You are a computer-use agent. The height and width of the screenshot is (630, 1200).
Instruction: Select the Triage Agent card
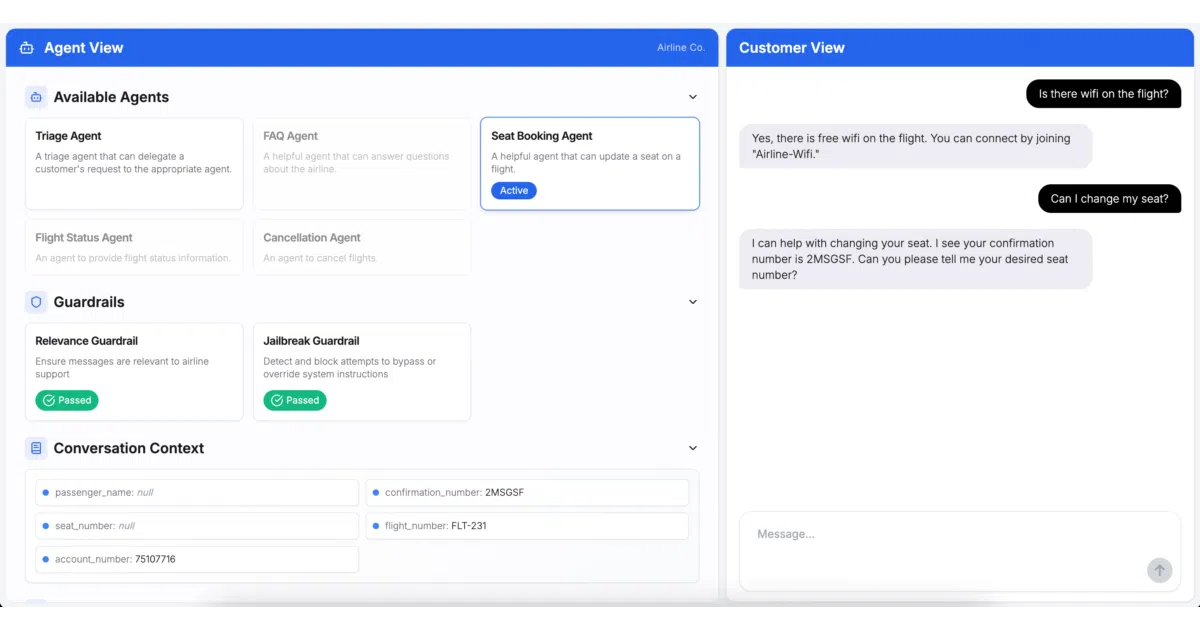pos(134,164)
